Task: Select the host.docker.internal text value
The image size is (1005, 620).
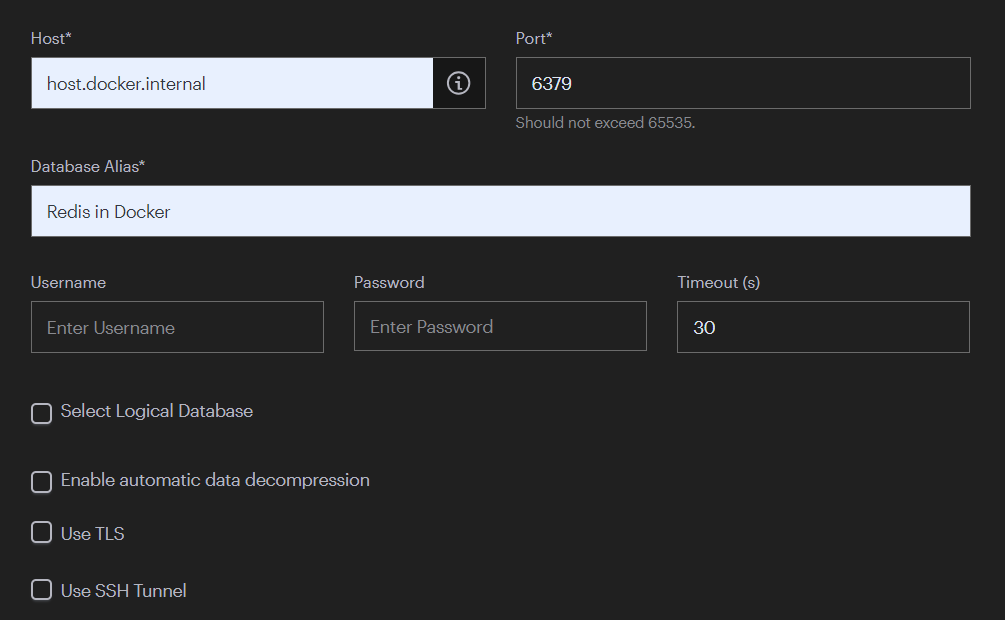Action: [124, 84]
